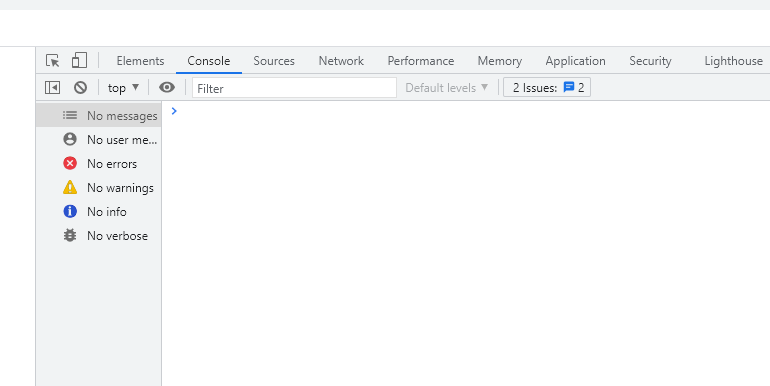The image size is (770, 386).
Task: Toggle the device toolbar icon
Action: [x=79, y=60]
